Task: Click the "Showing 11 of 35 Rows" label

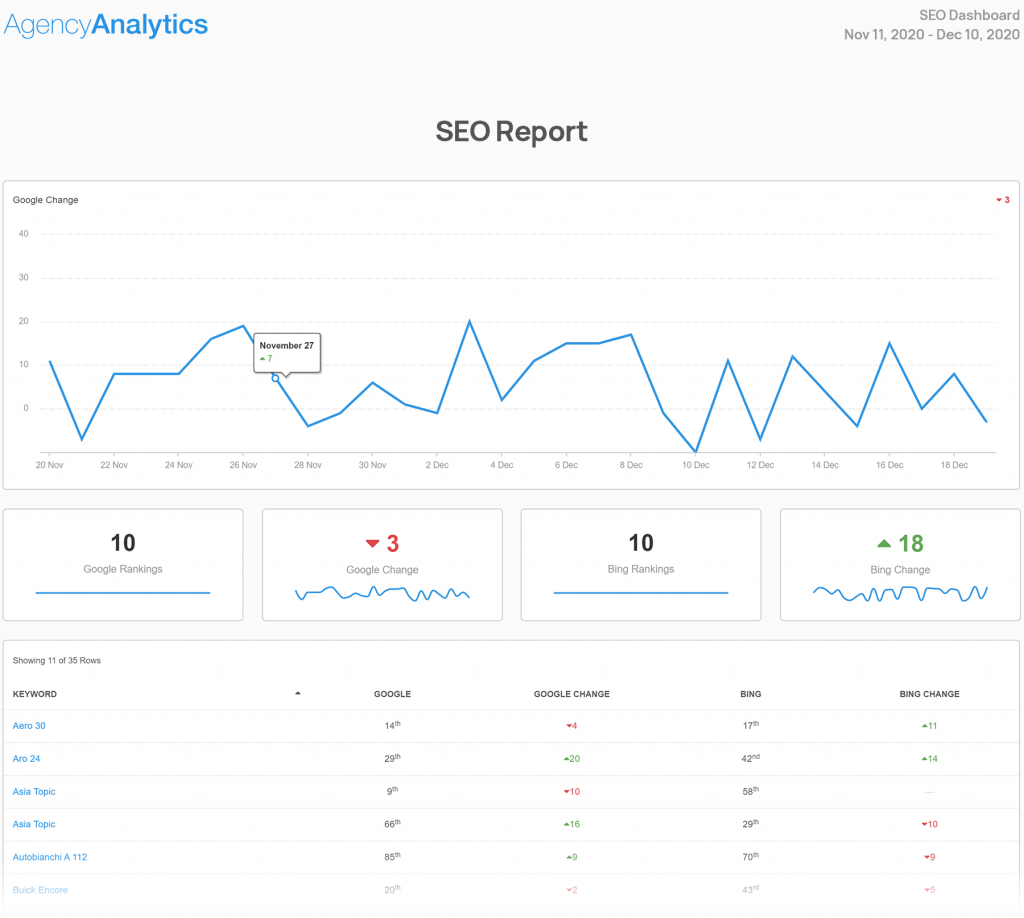Action: pyautogui.click(x=55, y=660)
